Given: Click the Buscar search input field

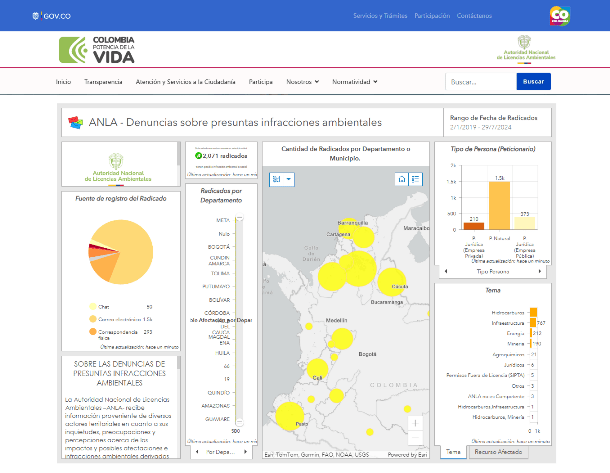Looking at the screenshot, I should 479,81.
